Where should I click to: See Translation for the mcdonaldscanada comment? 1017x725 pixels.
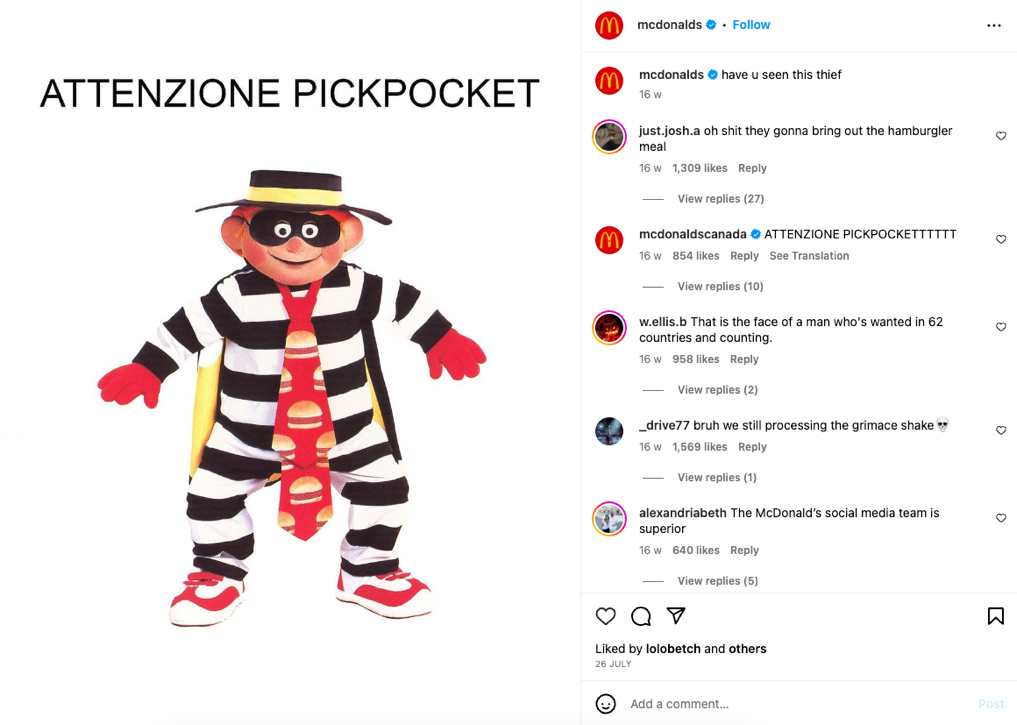(x=809, y=256)
